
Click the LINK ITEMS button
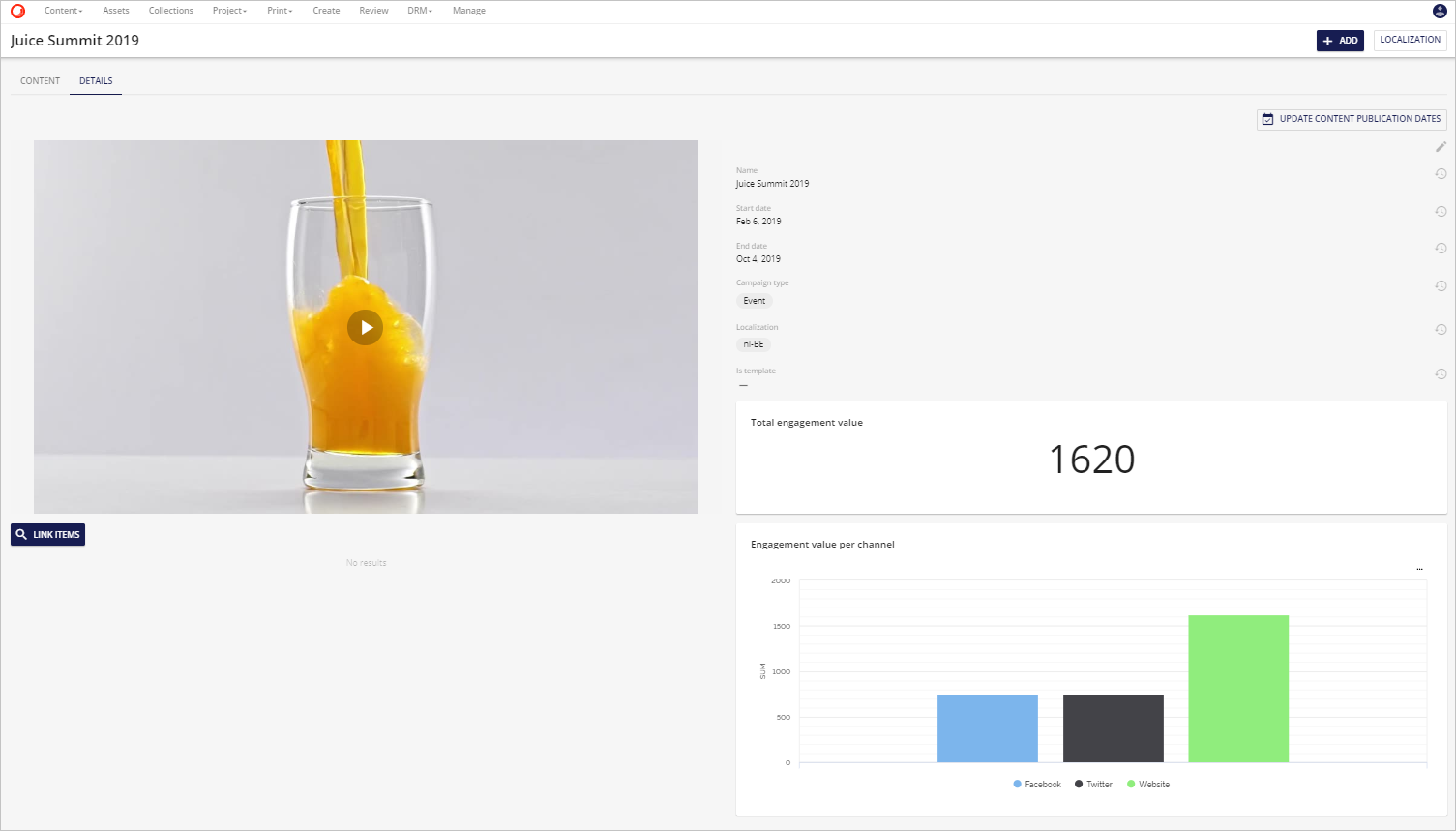click(x=48, y=535)
